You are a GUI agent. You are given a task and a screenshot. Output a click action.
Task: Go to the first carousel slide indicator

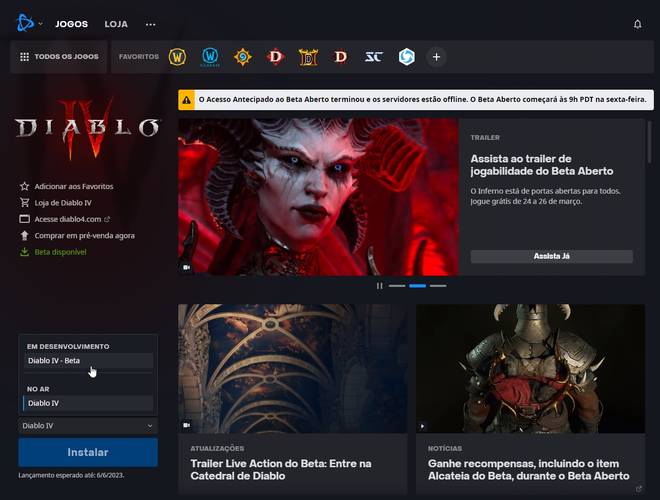(x=397, y=286)
